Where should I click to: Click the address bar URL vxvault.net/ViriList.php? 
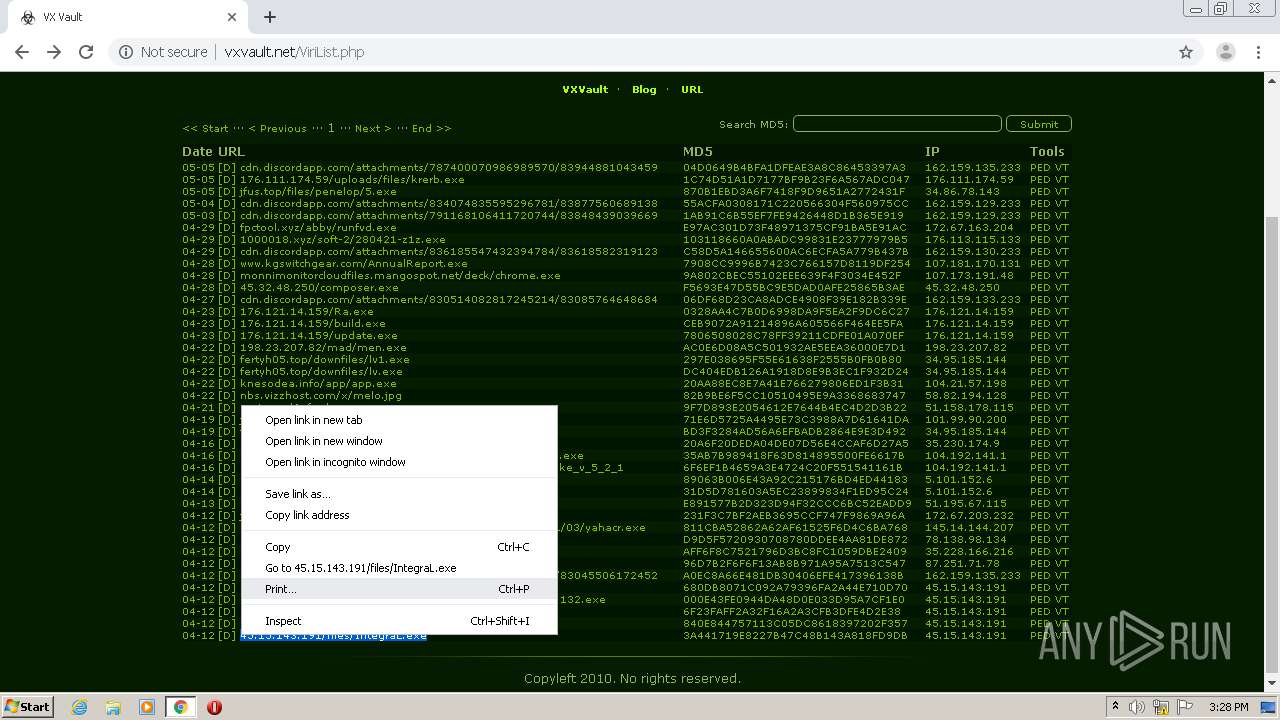coord(294,52)
